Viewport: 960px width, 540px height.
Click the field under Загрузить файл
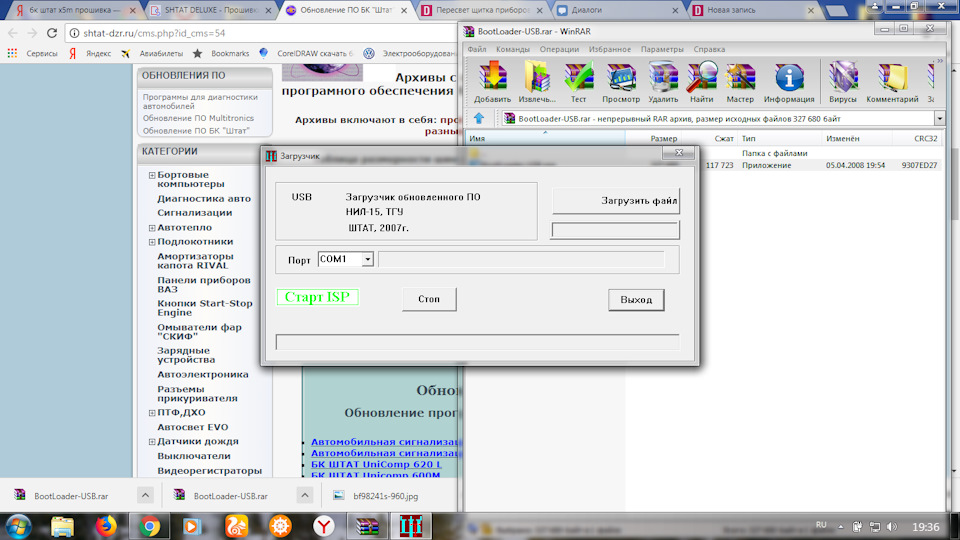[615, 230]
